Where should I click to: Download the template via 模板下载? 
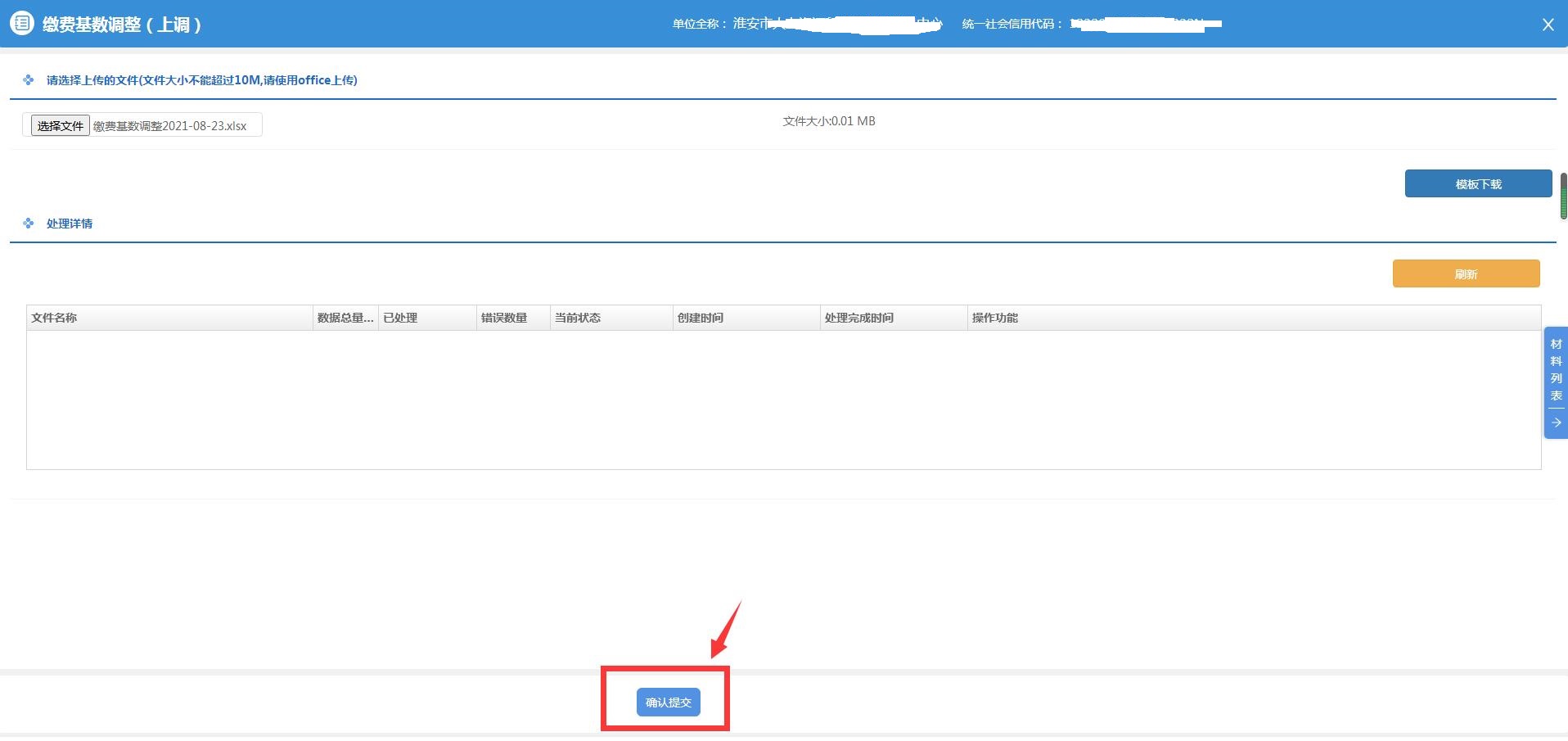pos(1478,184)
